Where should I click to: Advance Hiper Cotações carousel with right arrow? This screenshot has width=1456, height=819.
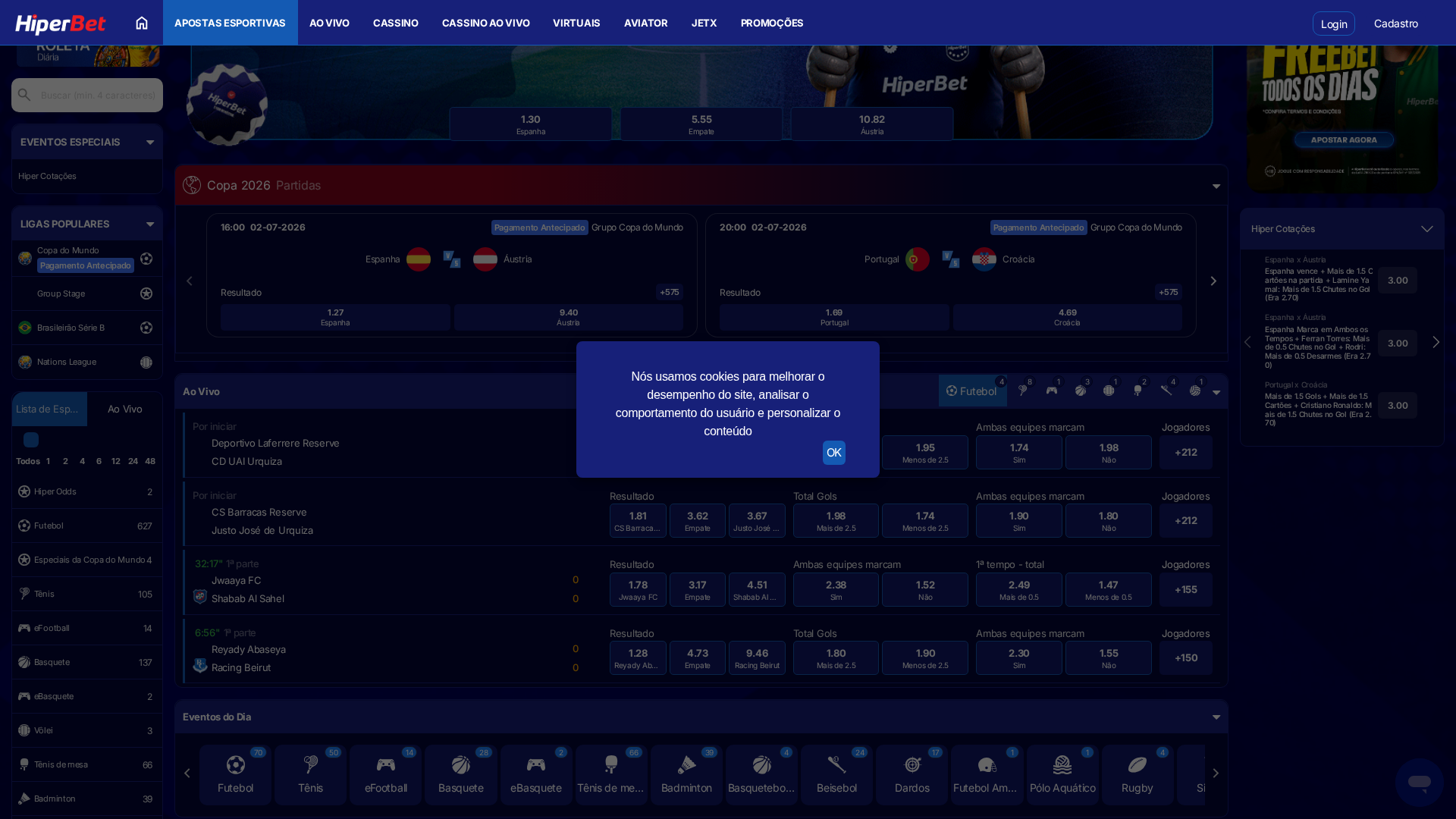click(1436, 343)
